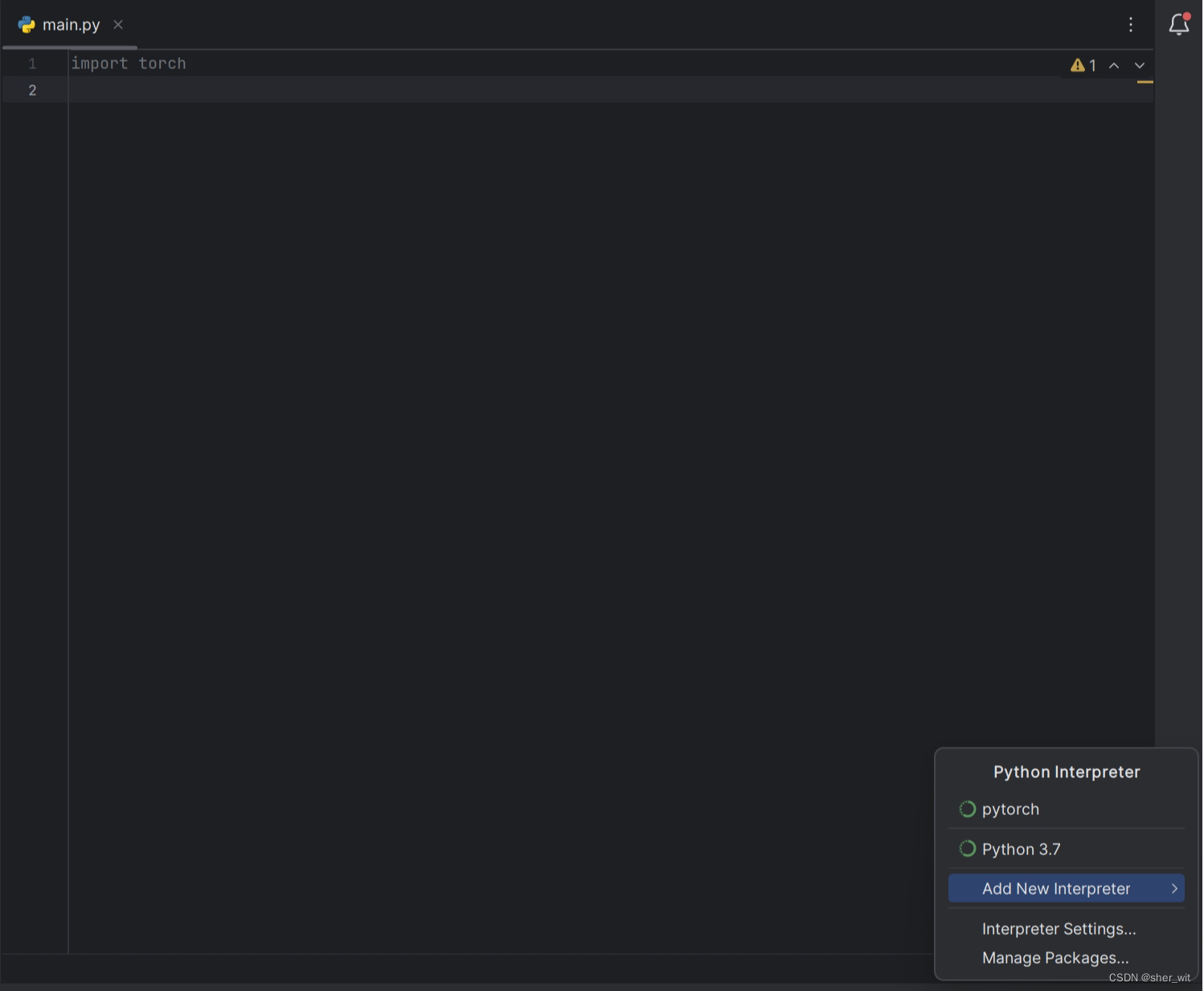Click the inspection highlight marker on the scrollbar
This screenshot has width=1204, height=991.
(1145, 83)
